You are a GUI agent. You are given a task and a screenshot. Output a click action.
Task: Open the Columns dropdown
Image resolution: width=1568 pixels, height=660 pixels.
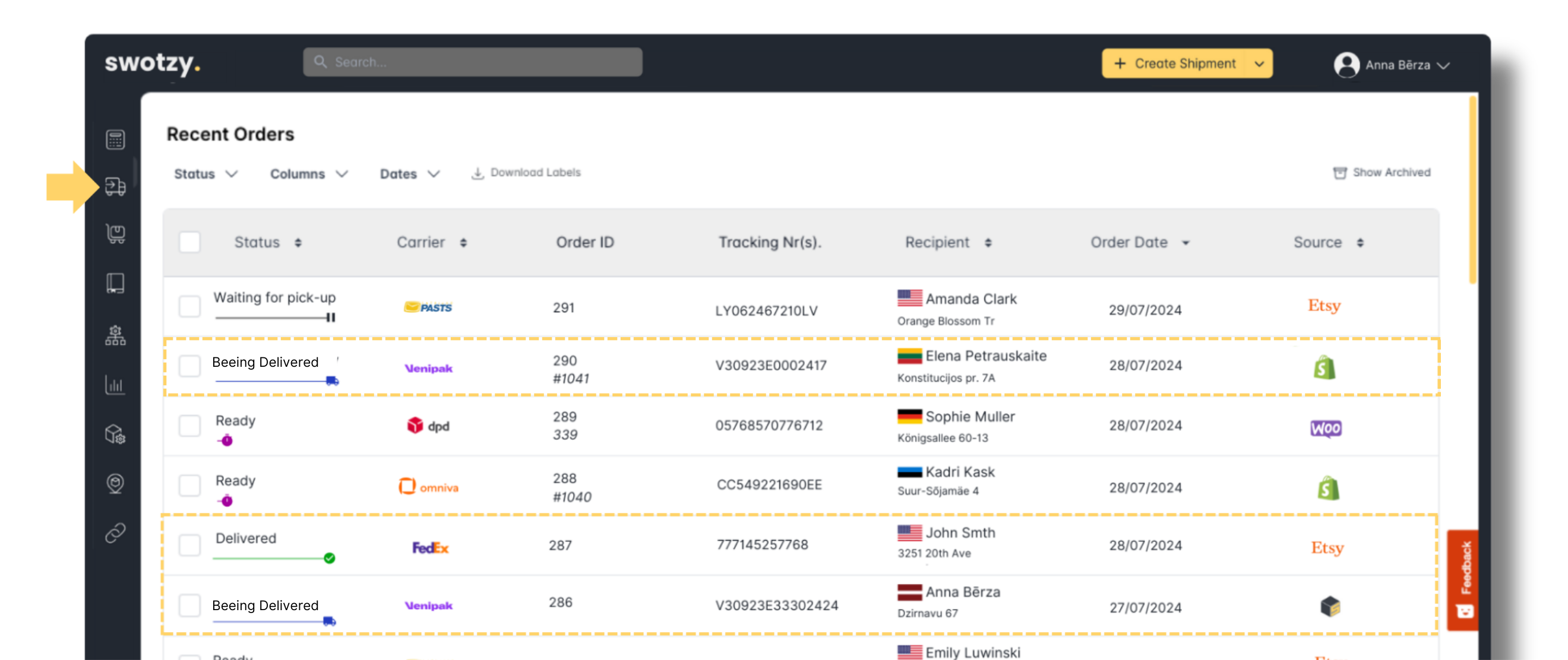[309, 174]
